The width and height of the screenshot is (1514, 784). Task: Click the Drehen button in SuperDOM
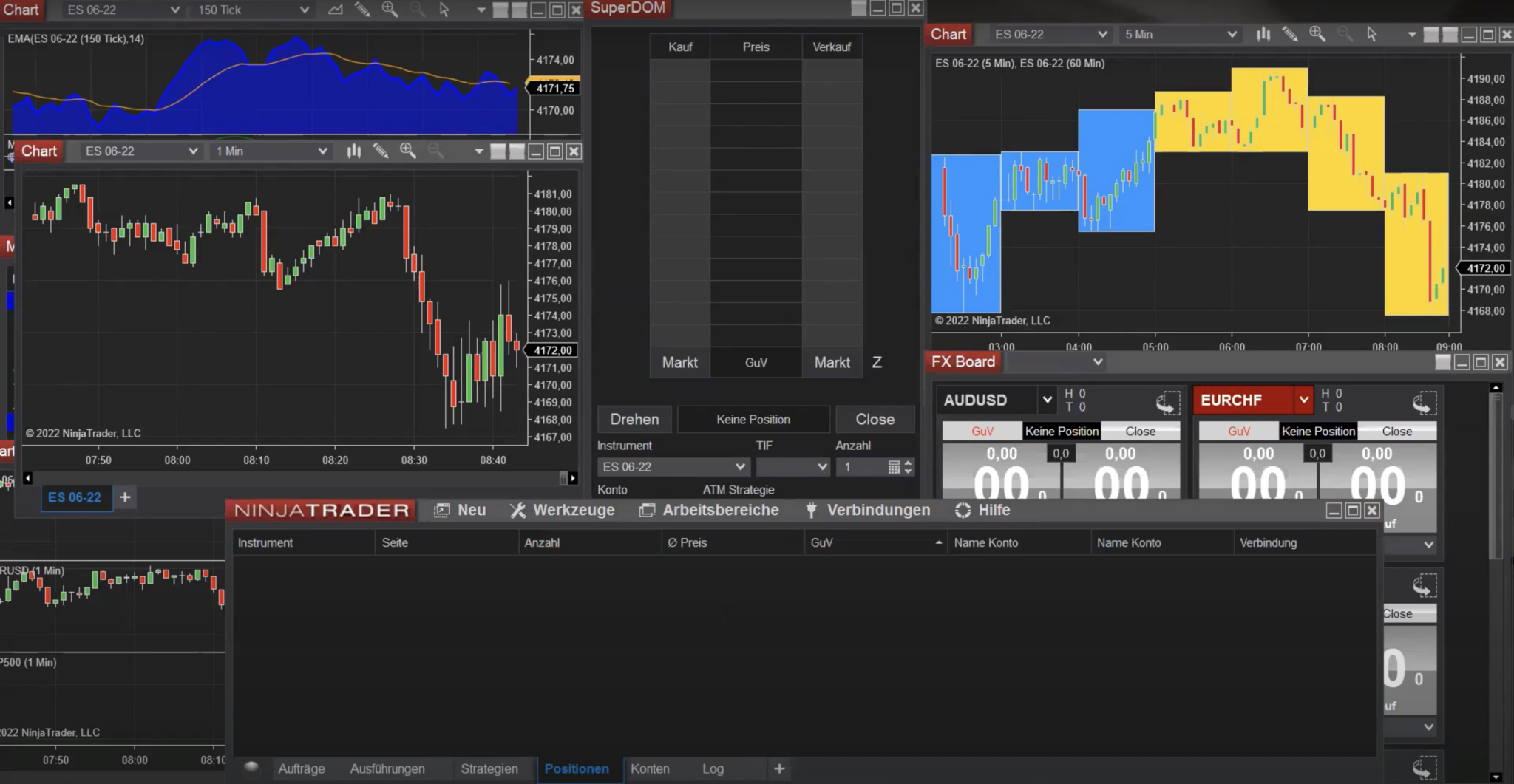pos(634,419)
